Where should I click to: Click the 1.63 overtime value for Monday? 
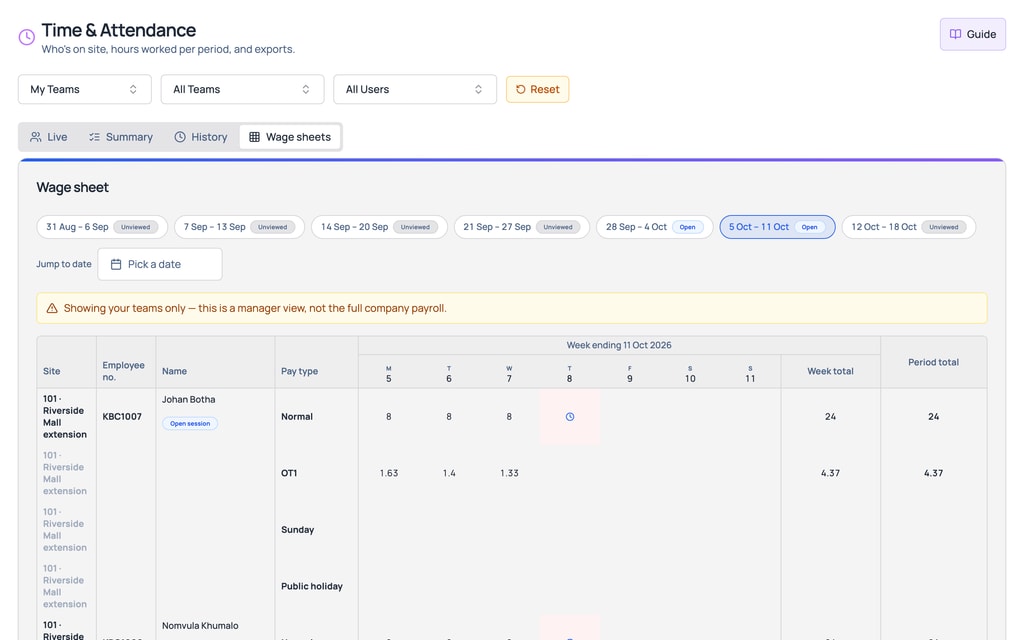(x=389, y=473)
